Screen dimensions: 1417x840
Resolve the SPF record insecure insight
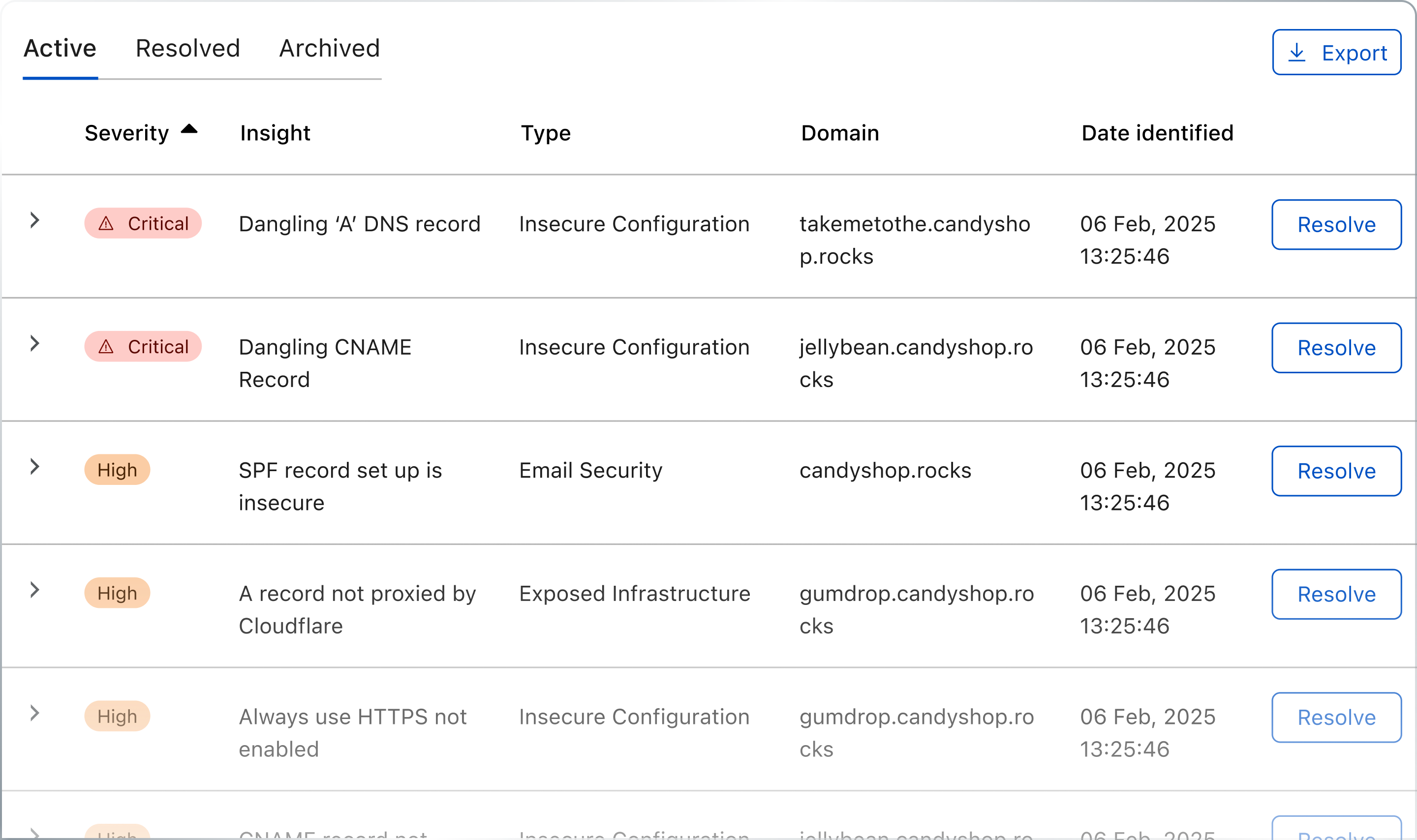point(1336,471)
